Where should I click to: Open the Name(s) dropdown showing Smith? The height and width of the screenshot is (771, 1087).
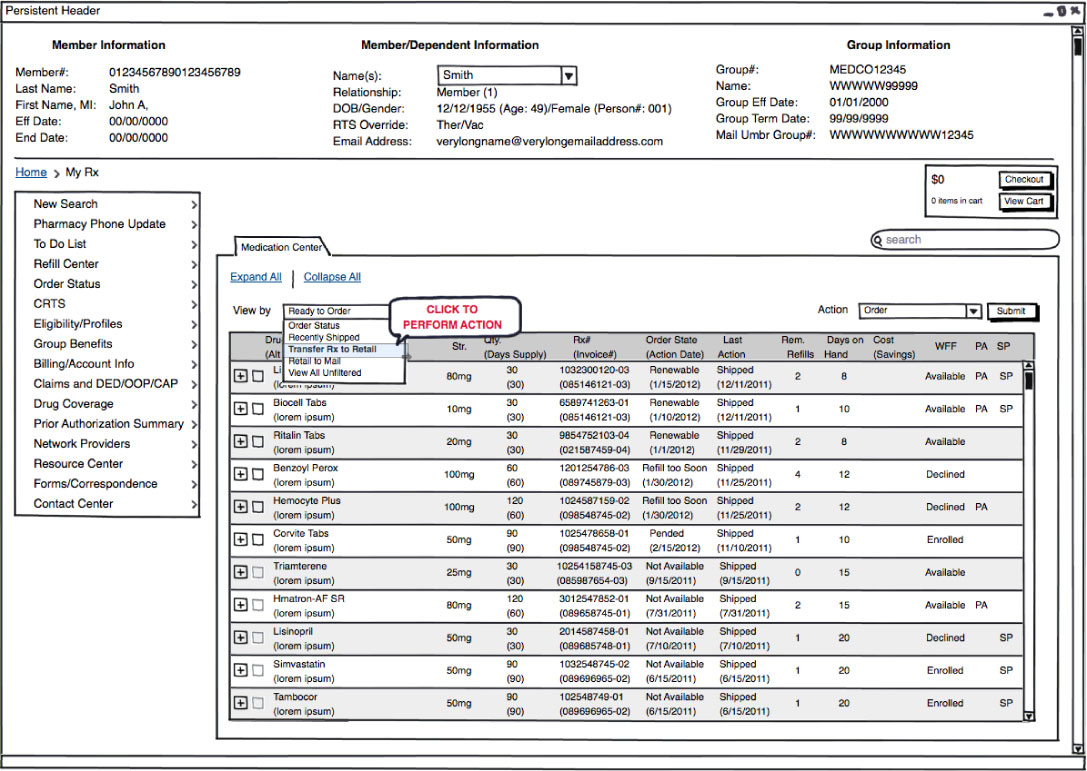pos(507,75)
